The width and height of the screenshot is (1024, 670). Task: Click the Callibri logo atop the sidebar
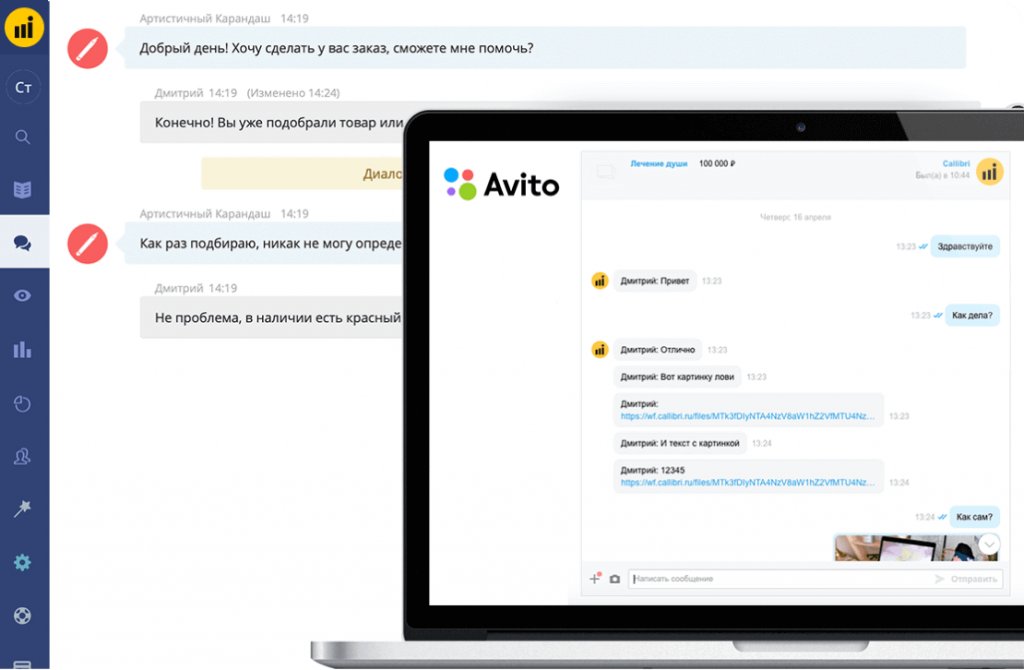click(24, 27)
